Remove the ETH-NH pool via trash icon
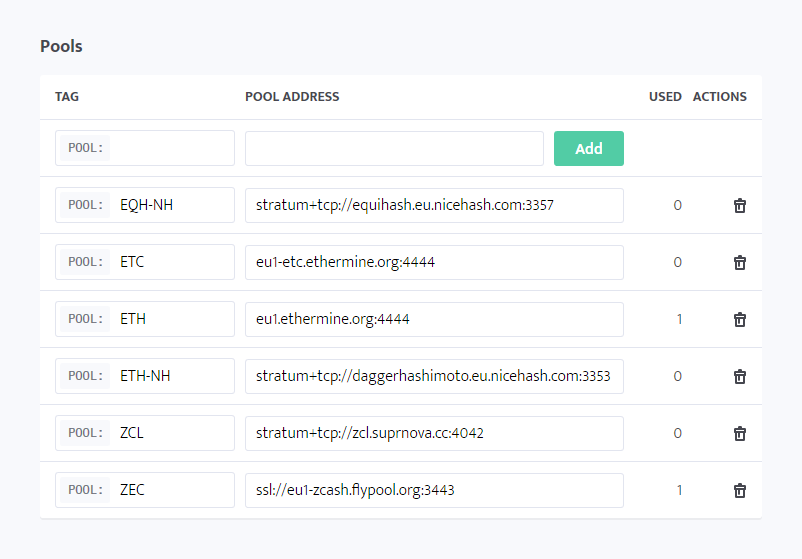The image size is (802, 559). tap(740, 376)
